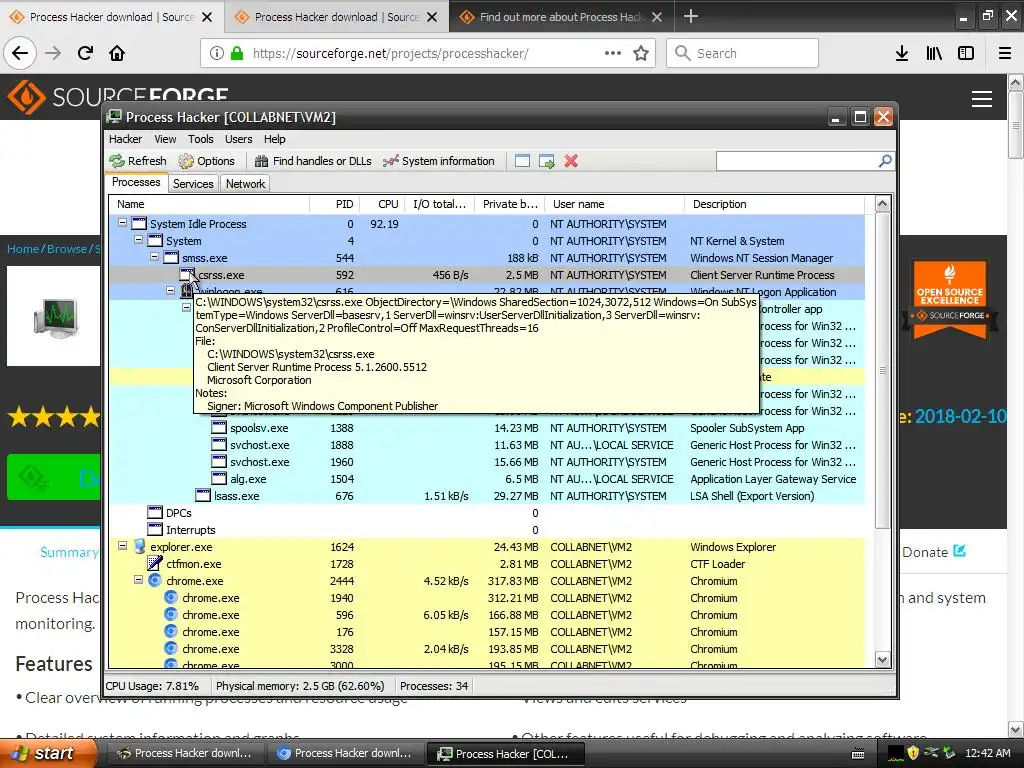Open Find handles or DLLs
This screenshot has height=768, width=1024.
coord(313,161)
